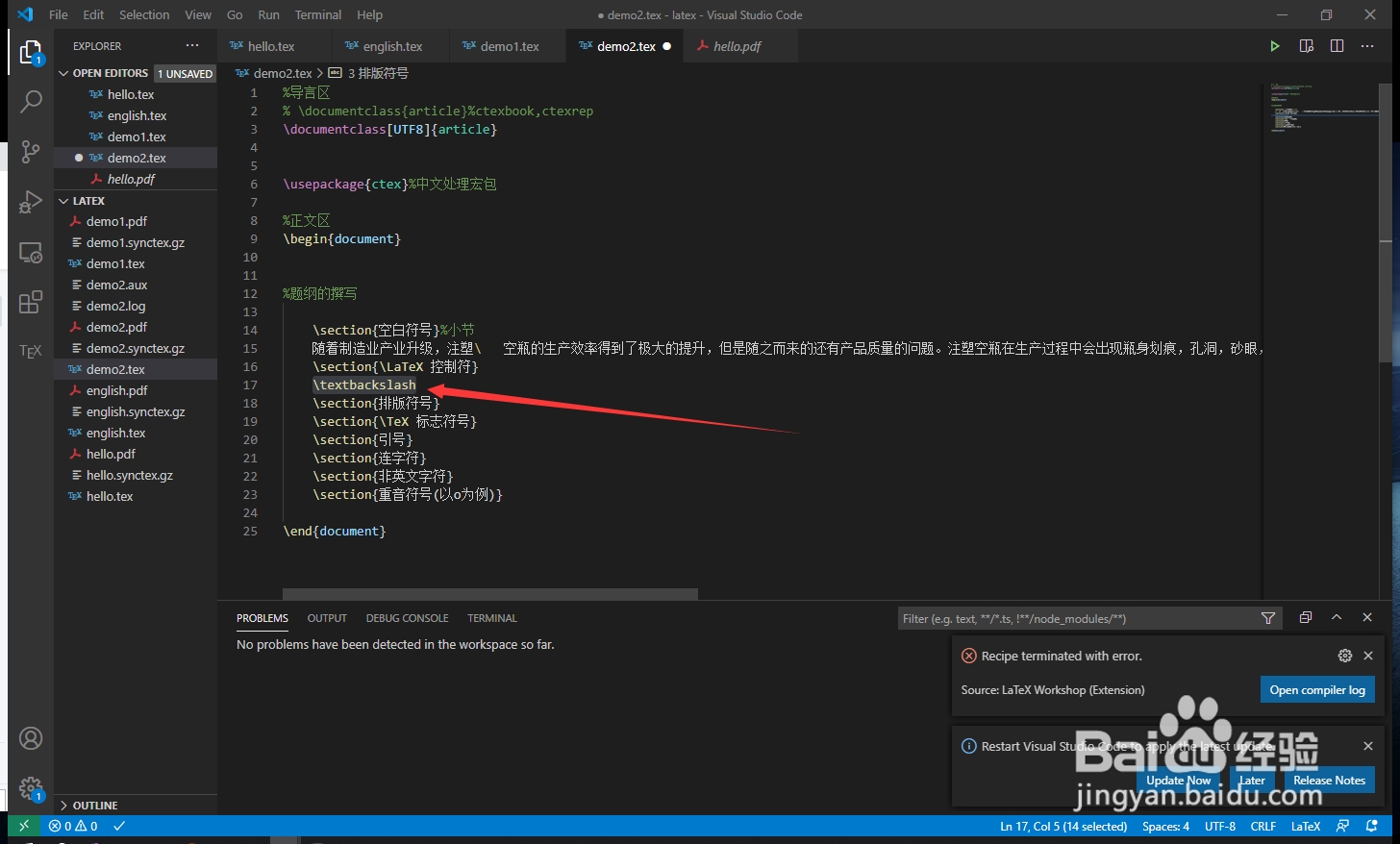Open demo2.log in the file tree
The image size is (1400, 844).
pos(115,306)
